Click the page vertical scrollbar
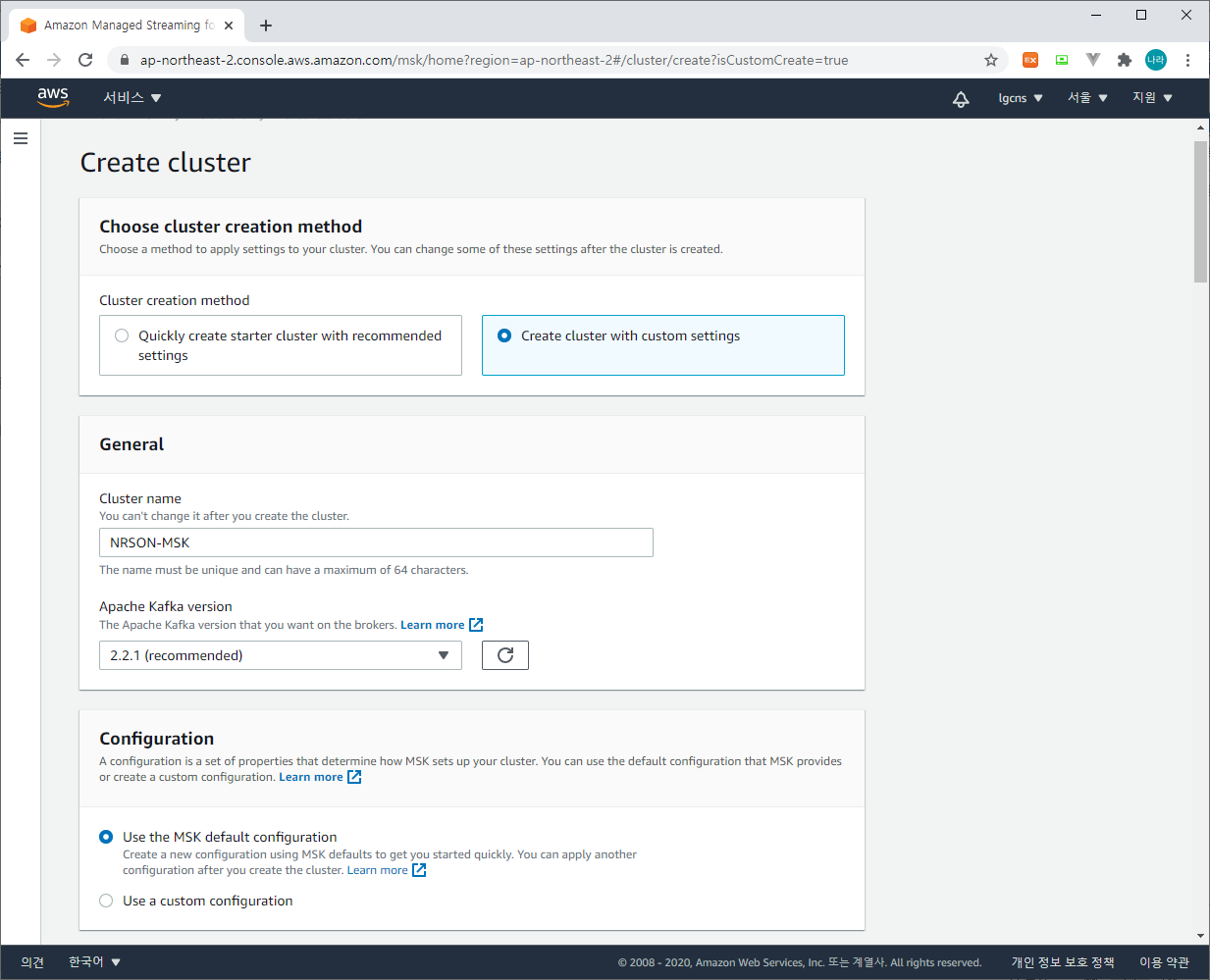 (x=1201, y=211)
